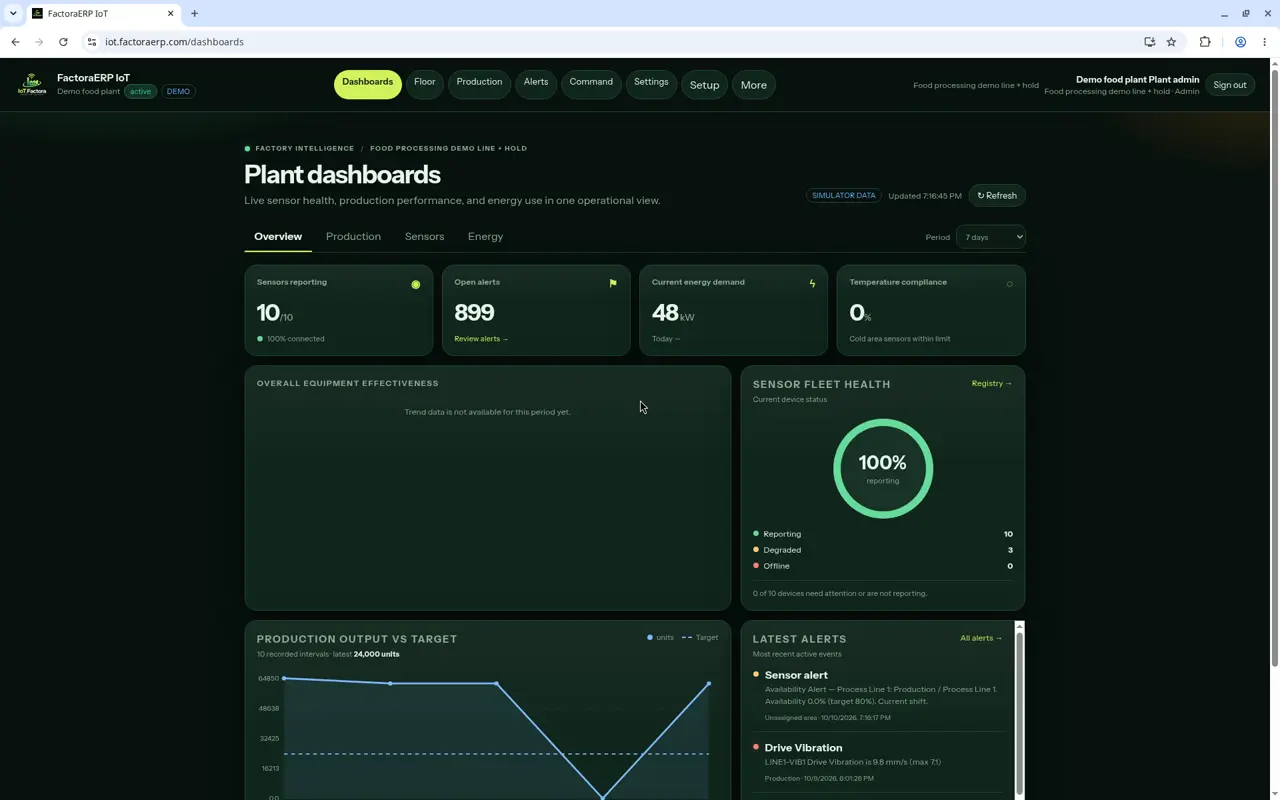
Task: Switch to the Overview tab
Action: 278,237
